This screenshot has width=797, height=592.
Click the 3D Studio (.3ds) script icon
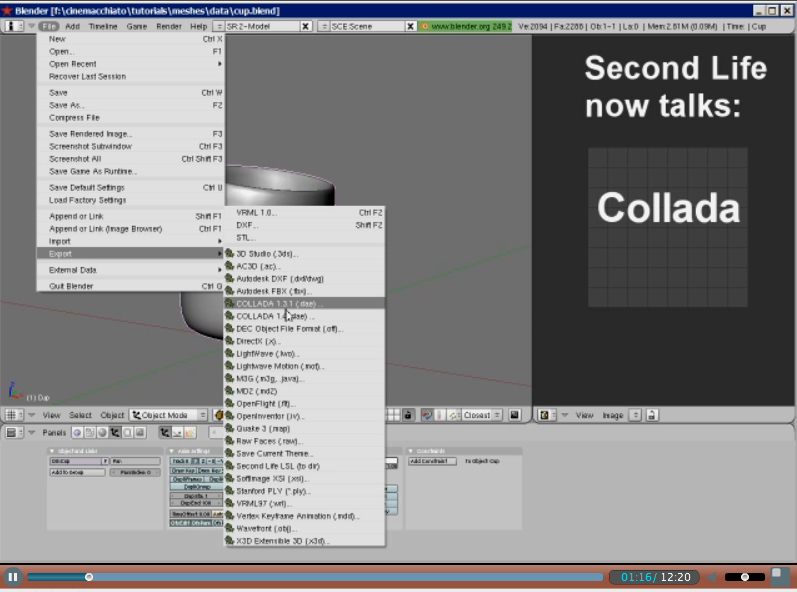(x=230, y=253)
